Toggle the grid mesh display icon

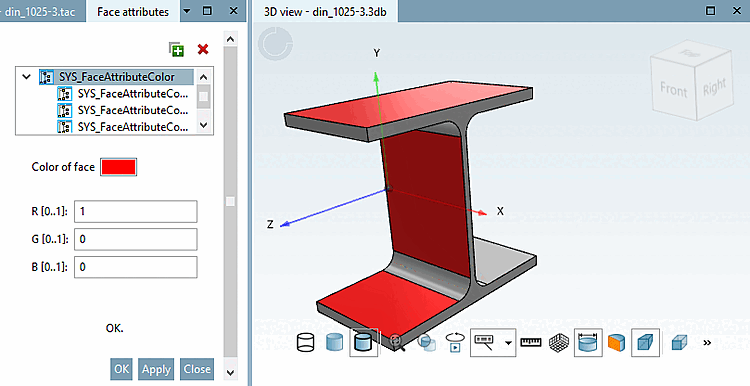(559, 343)
